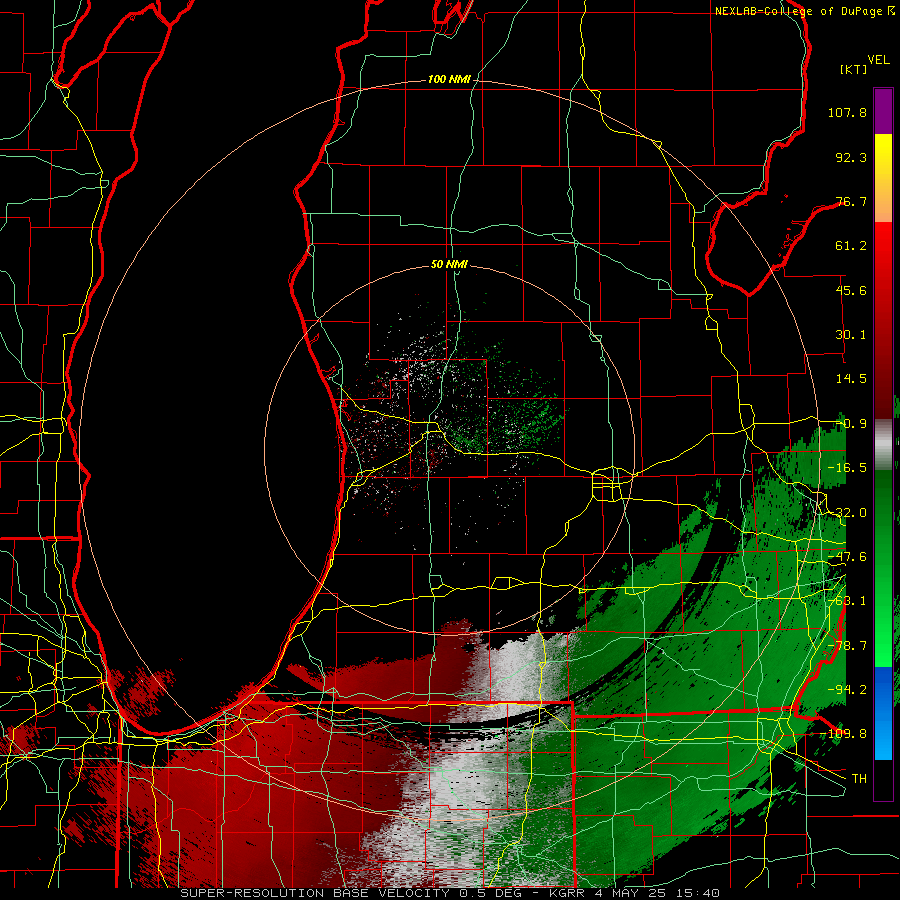900x900 pixels.
Task: Click the -78.7 velocity legend value
Action: tap(847, 646)
